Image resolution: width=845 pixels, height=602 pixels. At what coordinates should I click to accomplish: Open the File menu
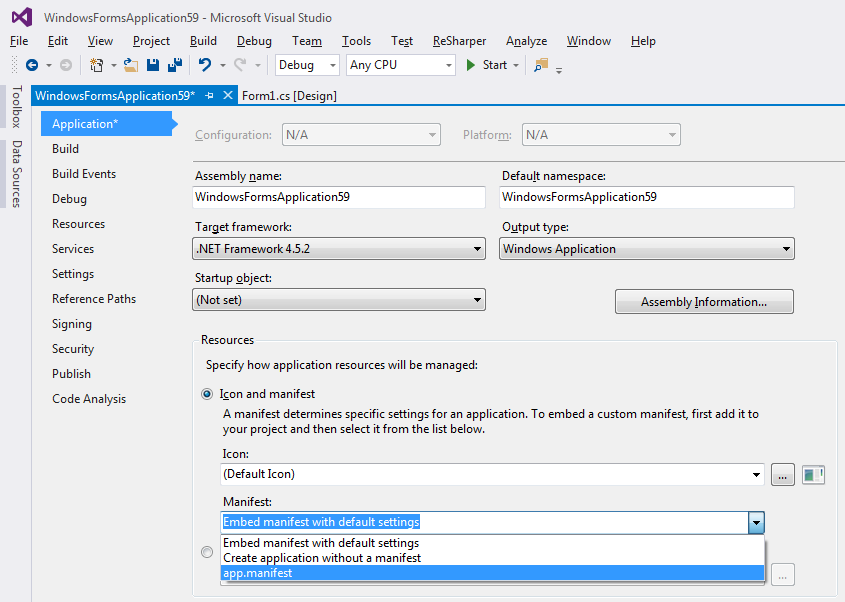[19, 41]
